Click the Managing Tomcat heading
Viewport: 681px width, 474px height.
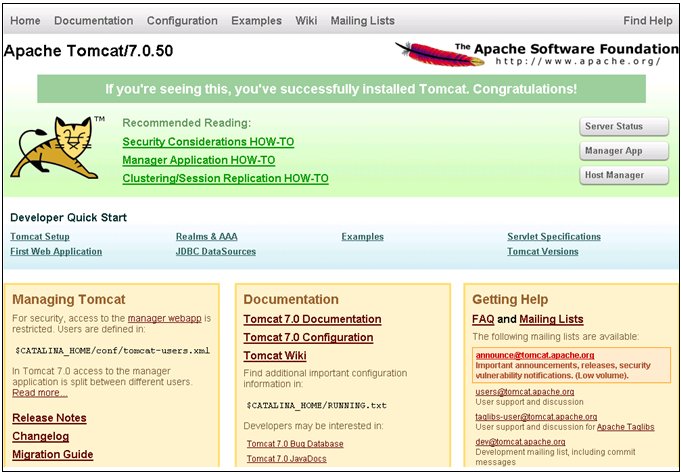point(69,299)
